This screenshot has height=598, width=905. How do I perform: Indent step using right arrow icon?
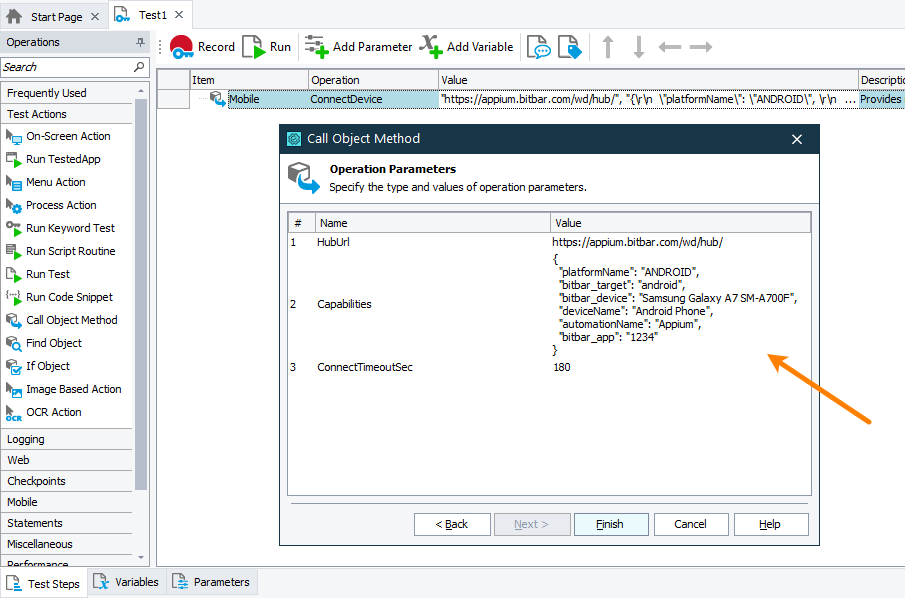pos(700,47)
